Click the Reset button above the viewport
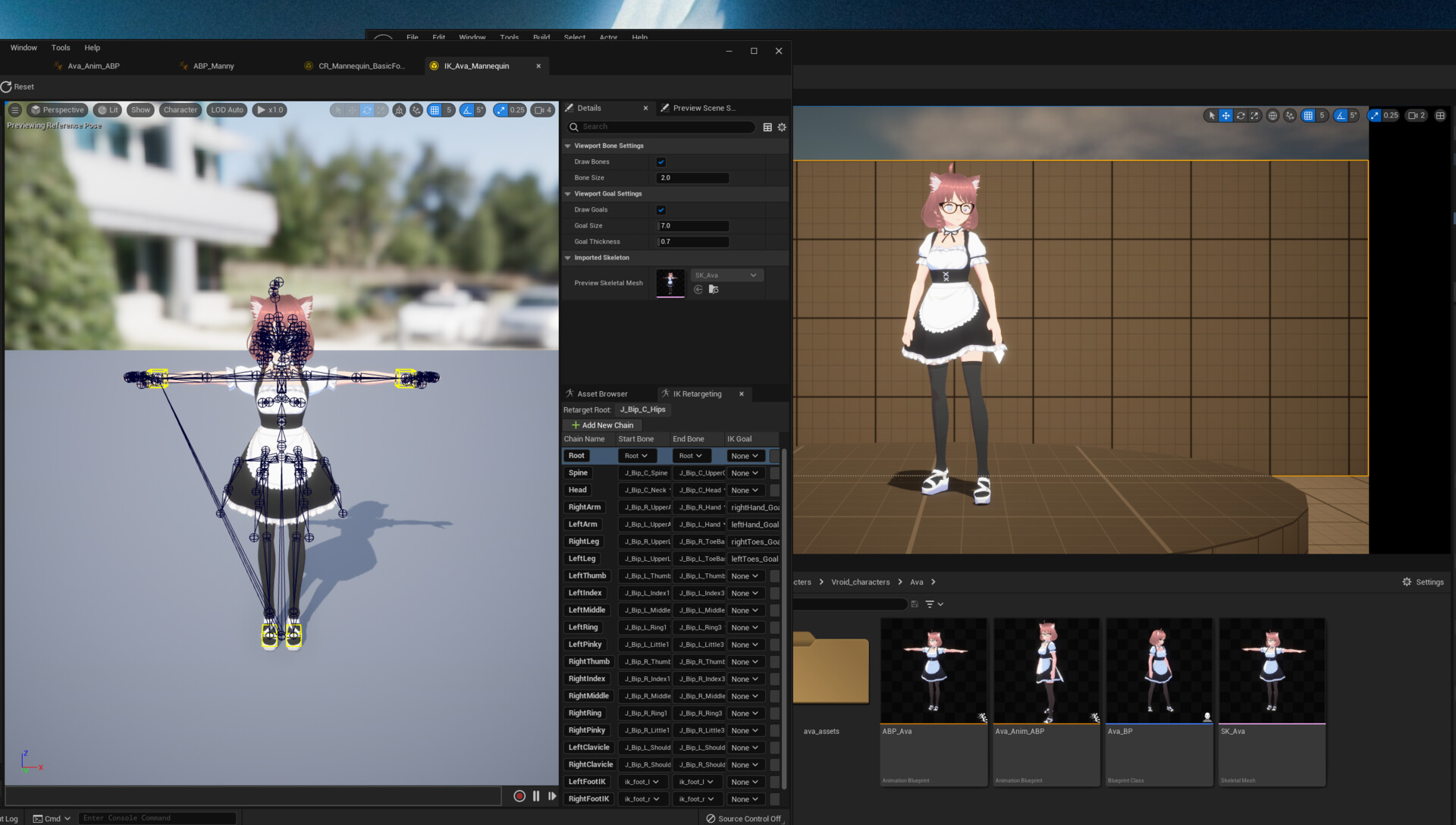1456x825 pixels. pyautogui.click(x=17, y=86)
